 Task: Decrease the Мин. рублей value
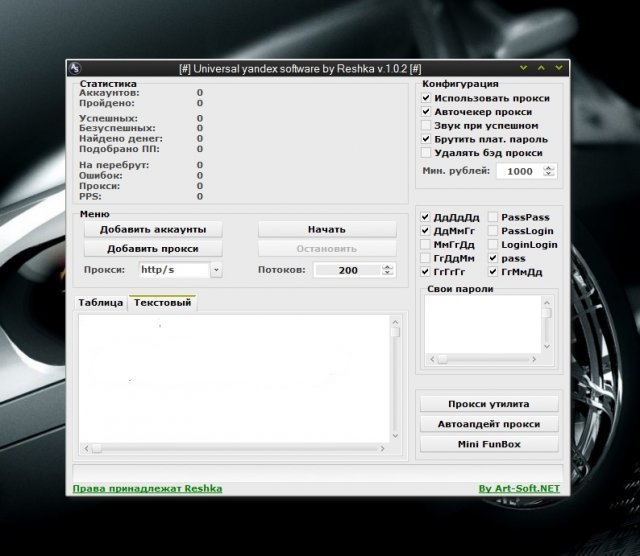pos(549,174)
